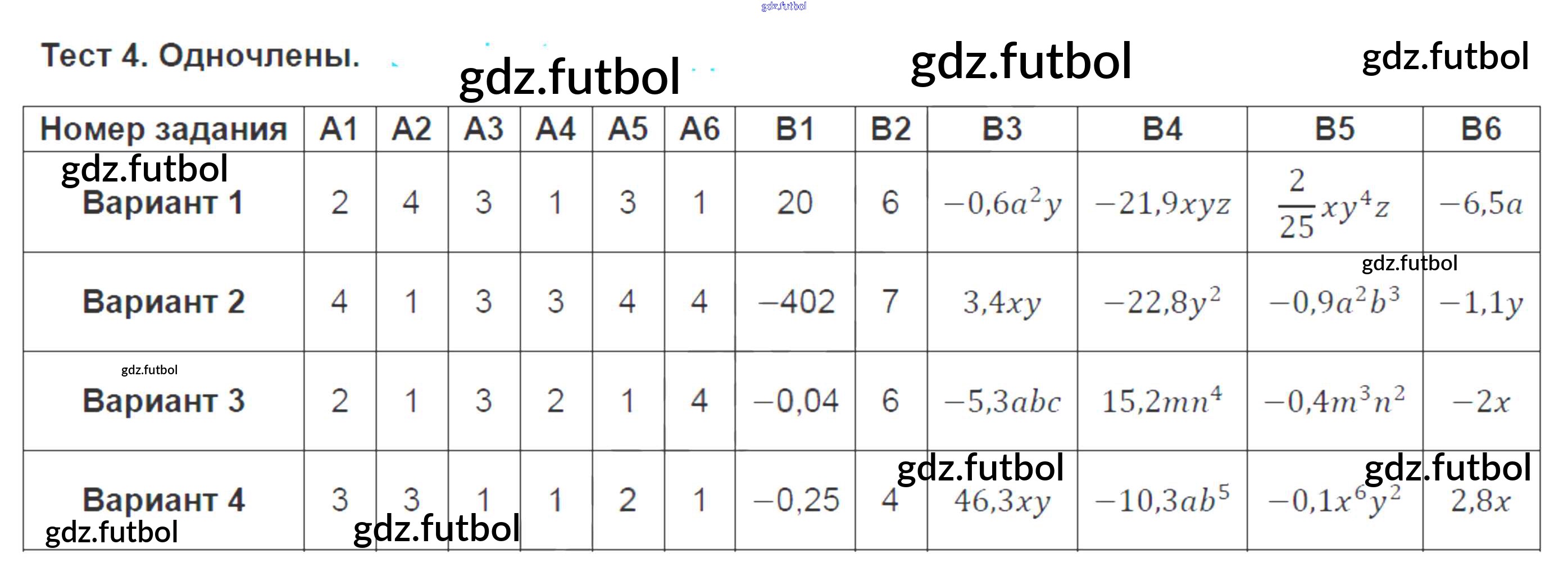Select the answer cell showing −6,5a
This screenshot has height=576, width=1568.
tap(1480, 203)
